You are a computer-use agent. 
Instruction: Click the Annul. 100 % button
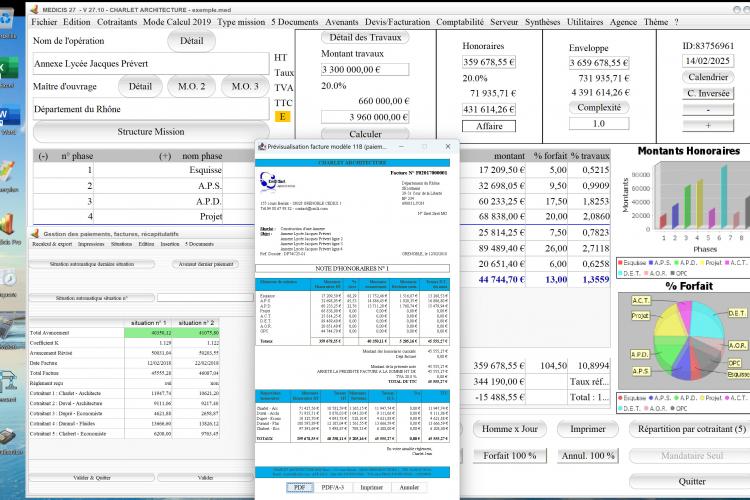coord(588,456)
